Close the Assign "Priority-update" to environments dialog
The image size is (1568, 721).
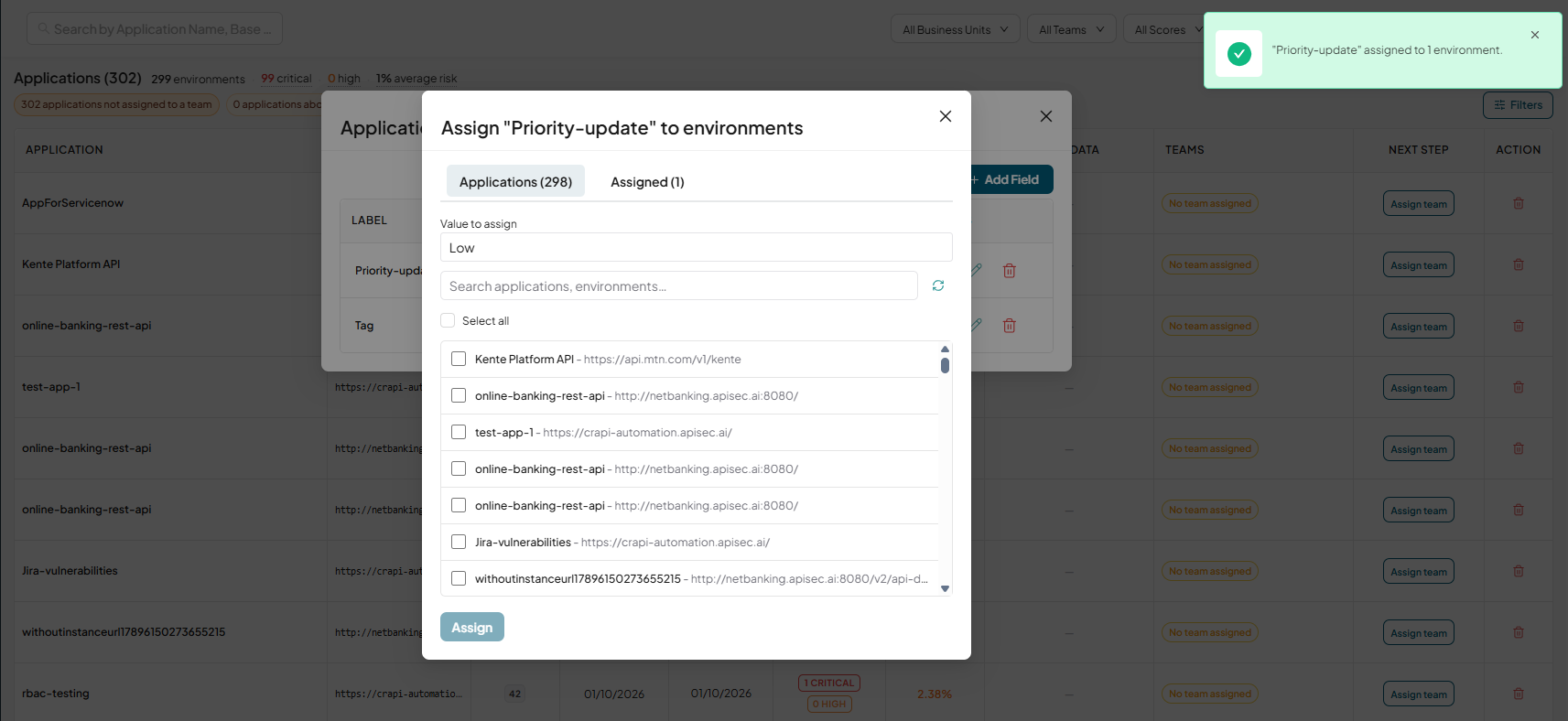946,116
